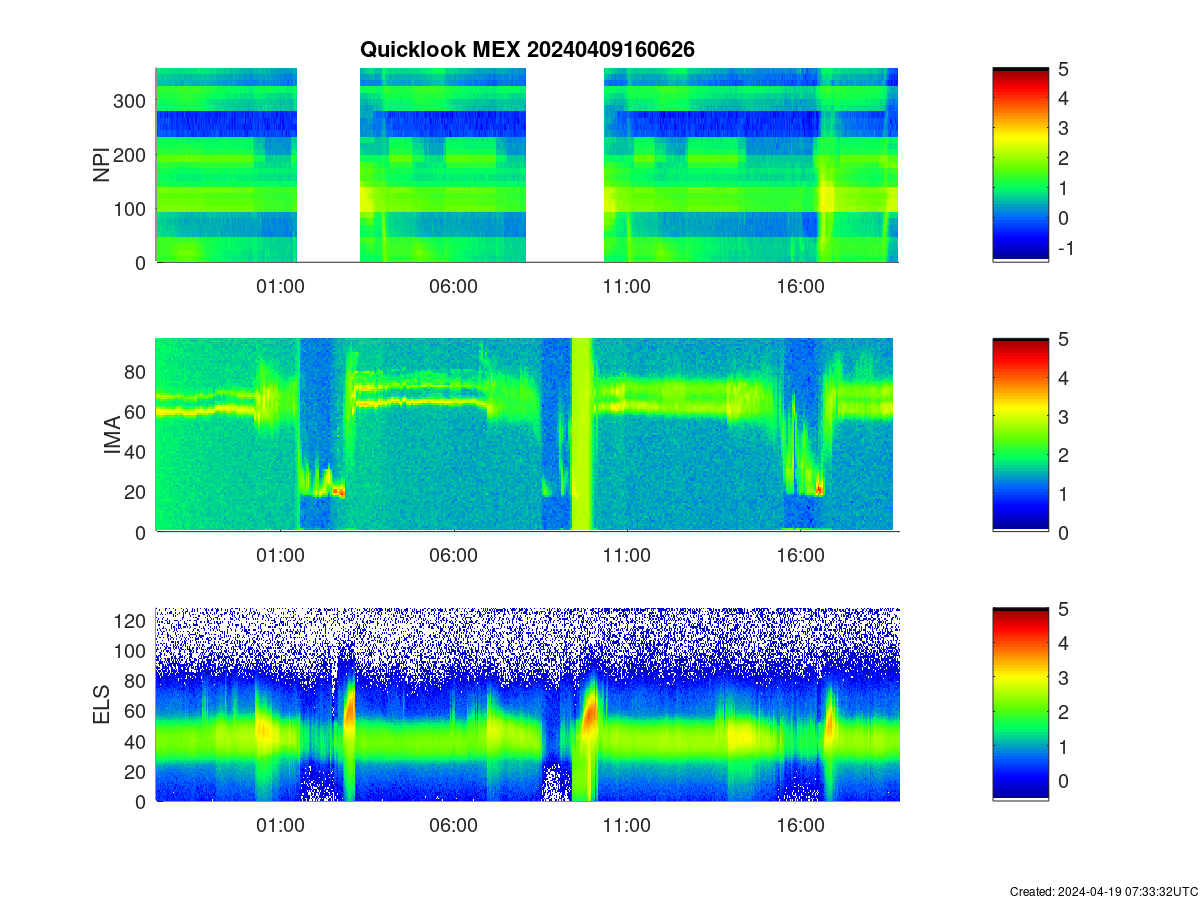Select the NPI y-axis label
The image size is (1200, 900).
pyautogui.click(x=102, y=165)
